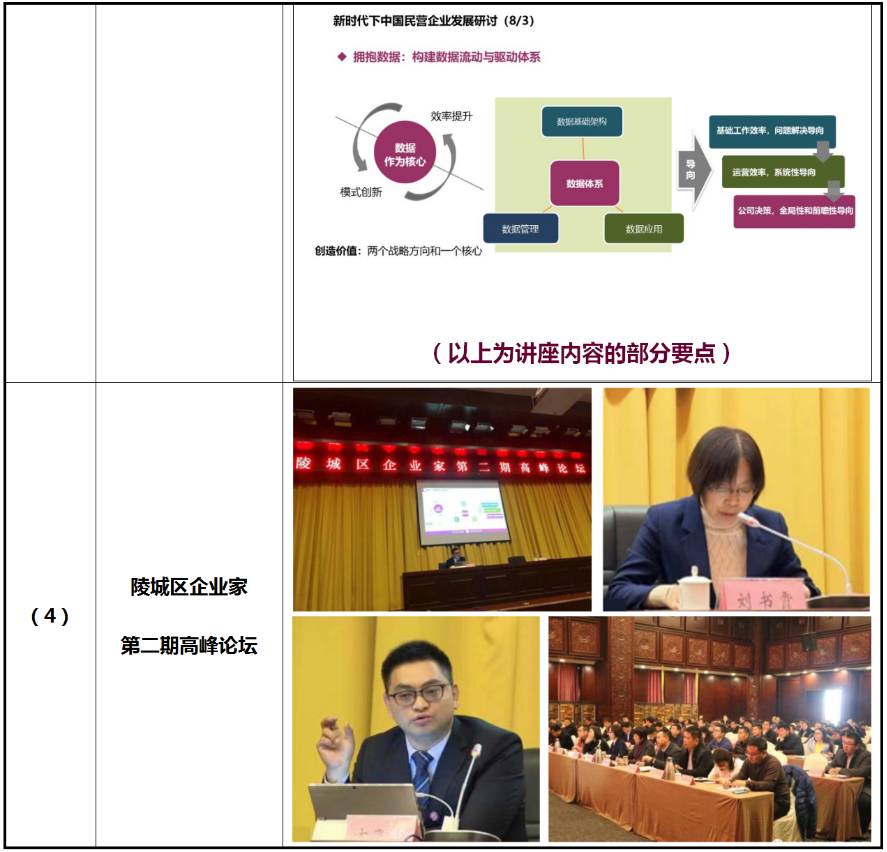Click the 陵城区企业家 table cell text
The image size is (887, 852).
click(x=189, y=587)
